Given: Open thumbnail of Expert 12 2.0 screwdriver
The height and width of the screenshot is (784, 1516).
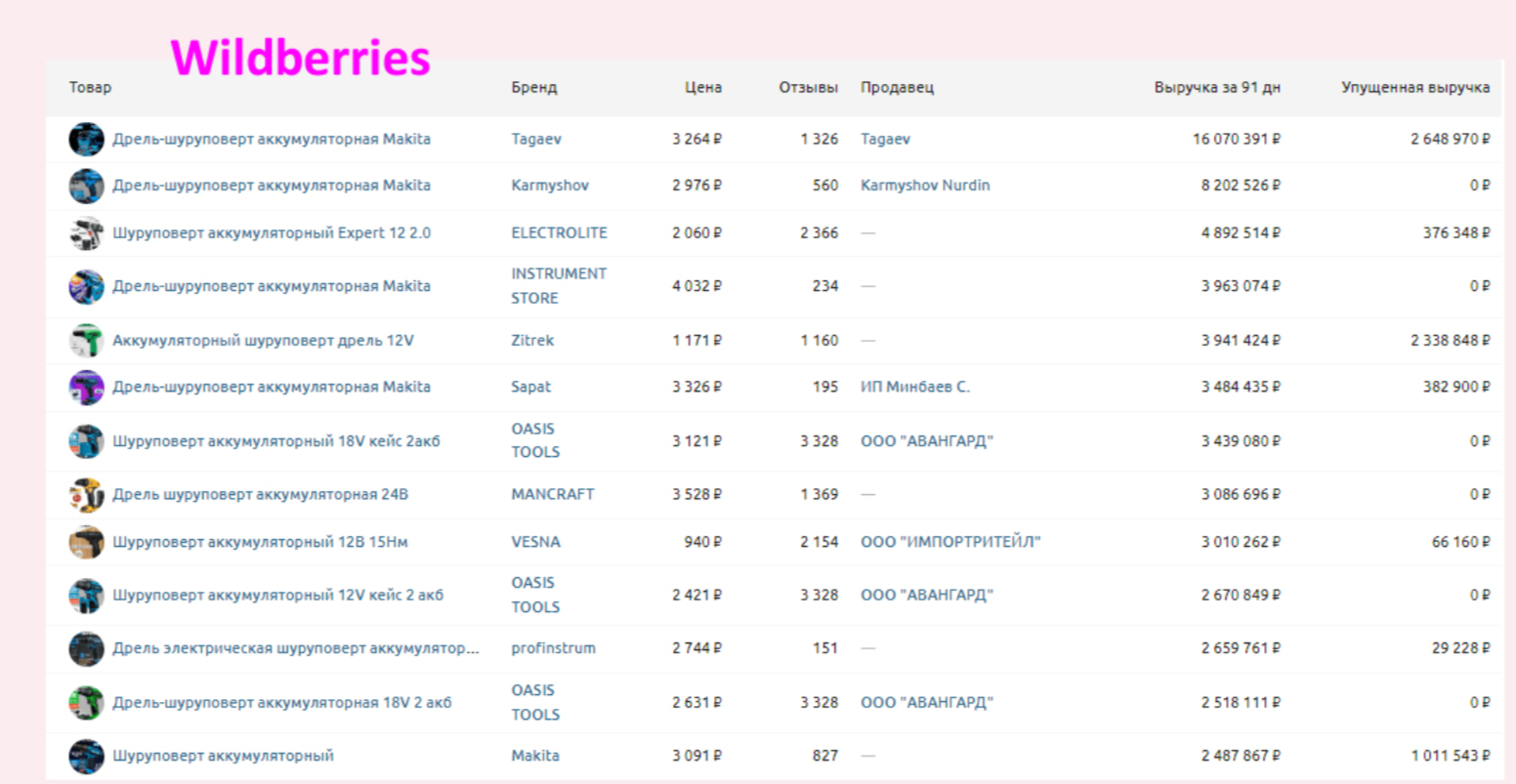Looking at the screenshot, I should pos(86,233).
